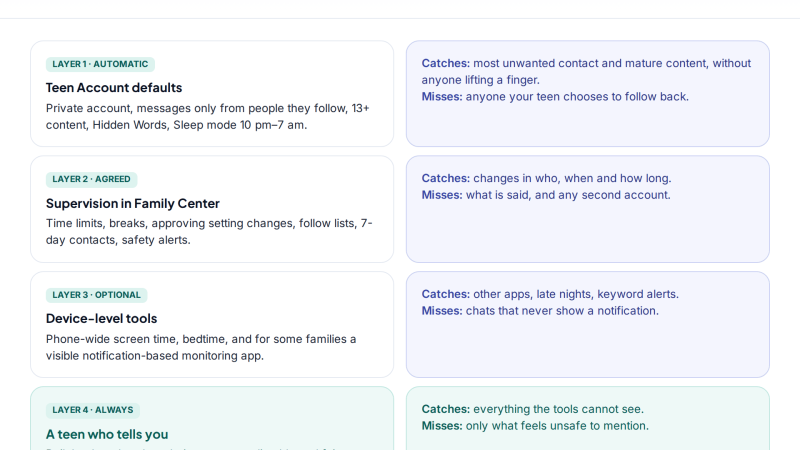Click the Misses: what is said line
This screenshot has width=800, height=450.
tap(546, 195)
